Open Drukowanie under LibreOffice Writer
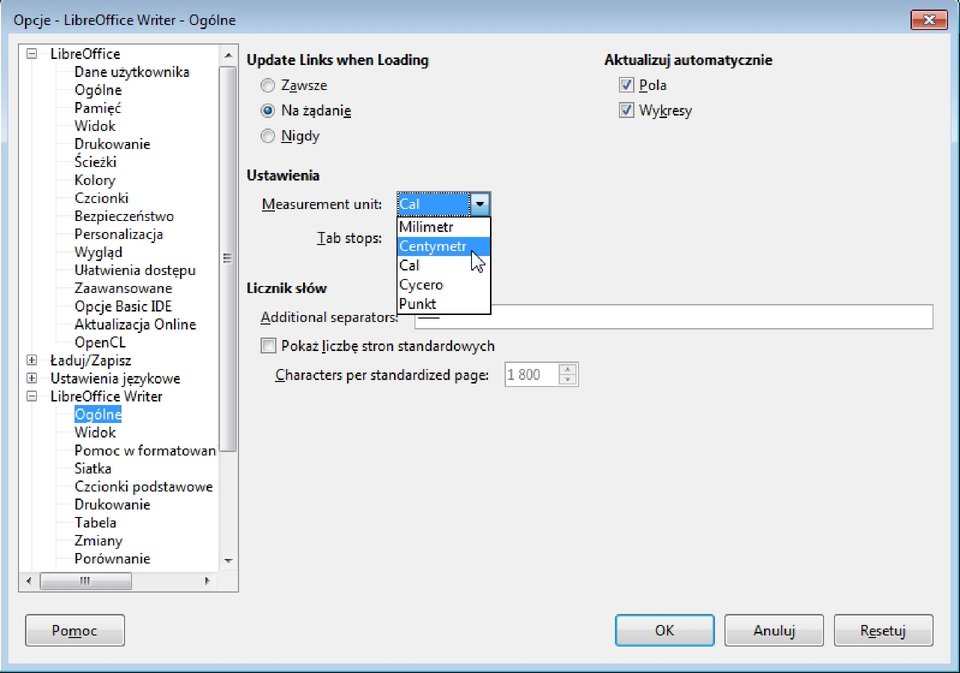The image size is (960, 673). (x=112, y=505)
